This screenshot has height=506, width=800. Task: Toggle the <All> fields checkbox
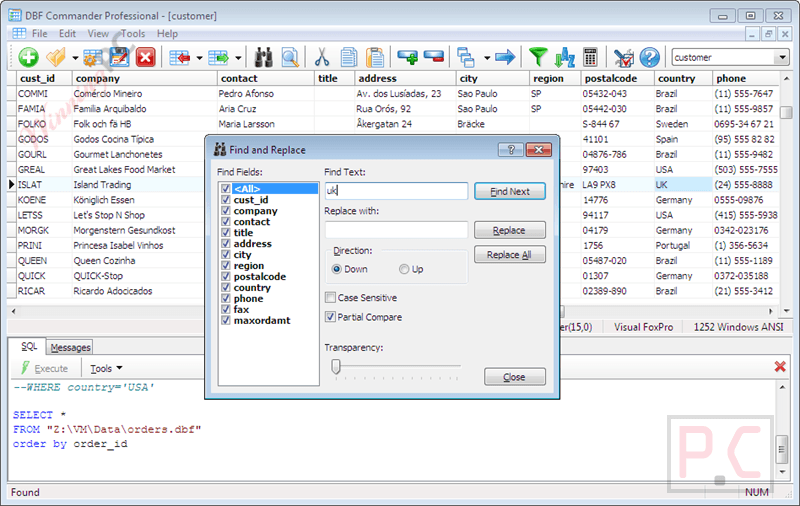pos(226,189)
